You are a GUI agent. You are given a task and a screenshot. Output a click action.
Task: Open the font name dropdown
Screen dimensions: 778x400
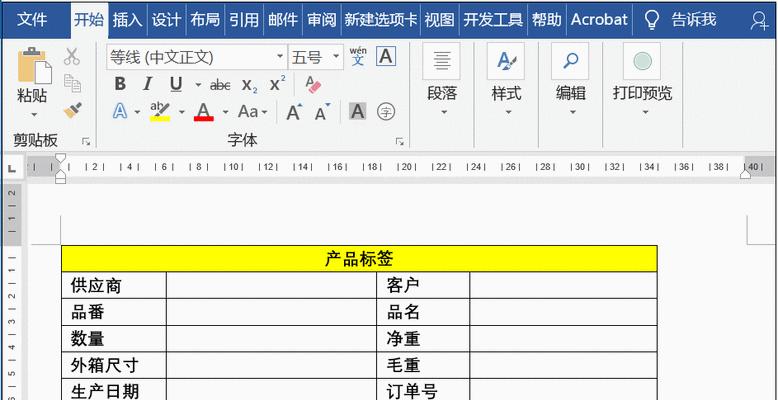click(x=279, y=57)
